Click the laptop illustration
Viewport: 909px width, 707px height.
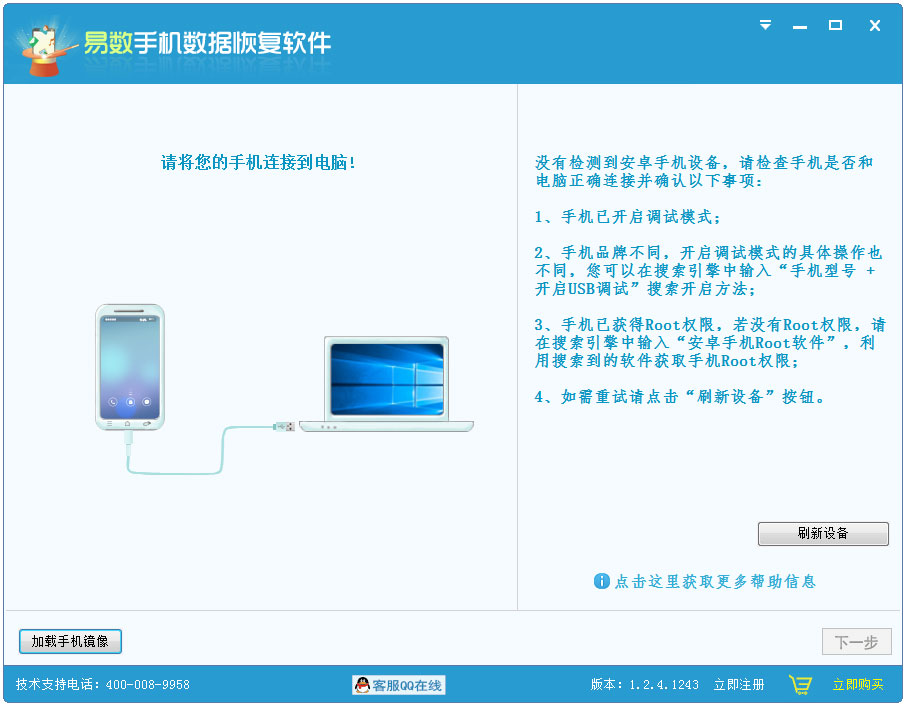point(385,385)
